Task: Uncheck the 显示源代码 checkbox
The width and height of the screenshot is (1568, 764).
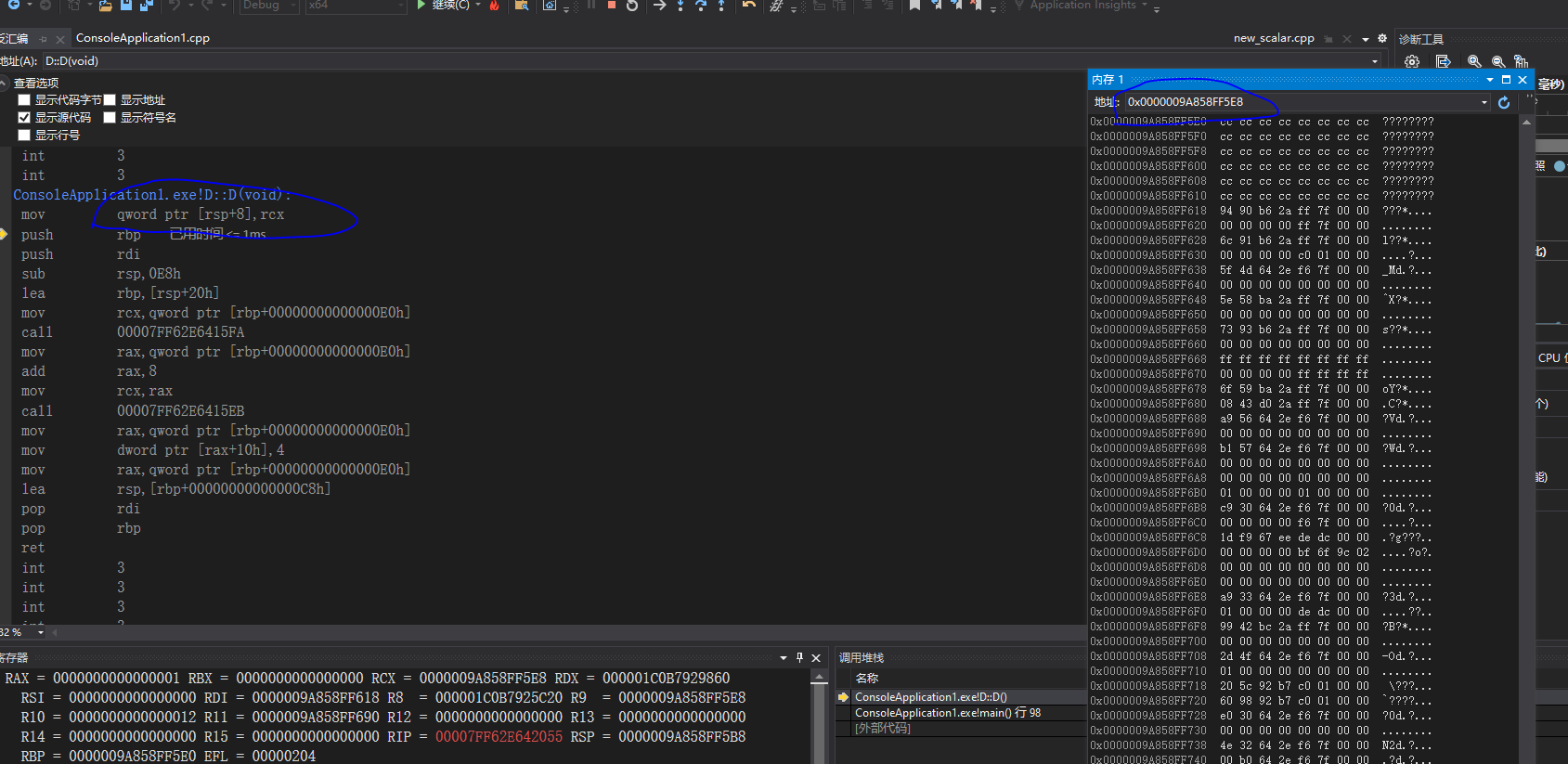Action: [x=25, y=118]
